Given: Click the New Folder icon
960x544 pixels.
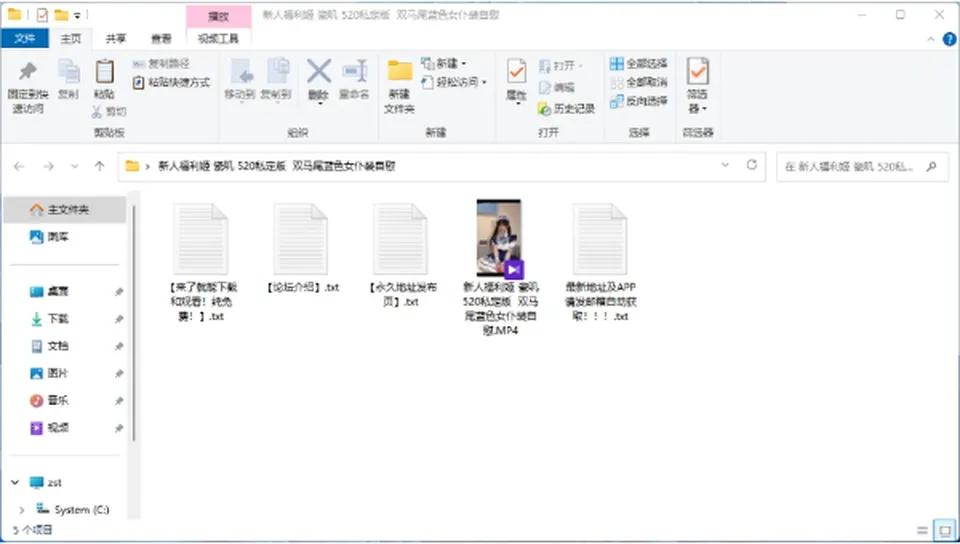Looking at the screenshot, I should pos(400,71).
